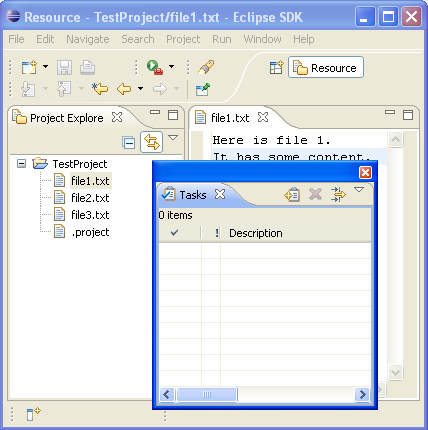Open the External Tools dropdown arrow
This screenshot has height=430, width=428.
171,66
